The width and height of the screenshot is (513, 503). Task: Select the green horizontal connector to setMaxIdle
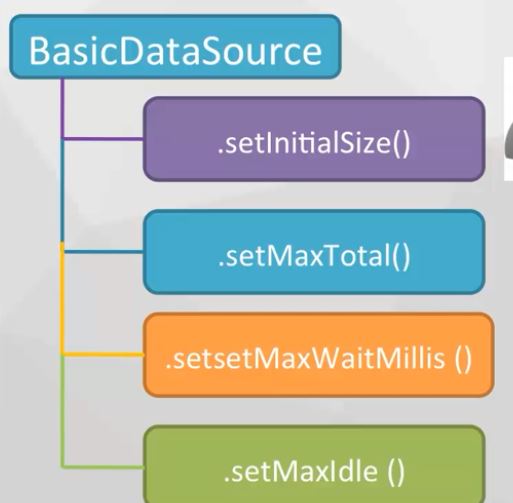(103, 466)
